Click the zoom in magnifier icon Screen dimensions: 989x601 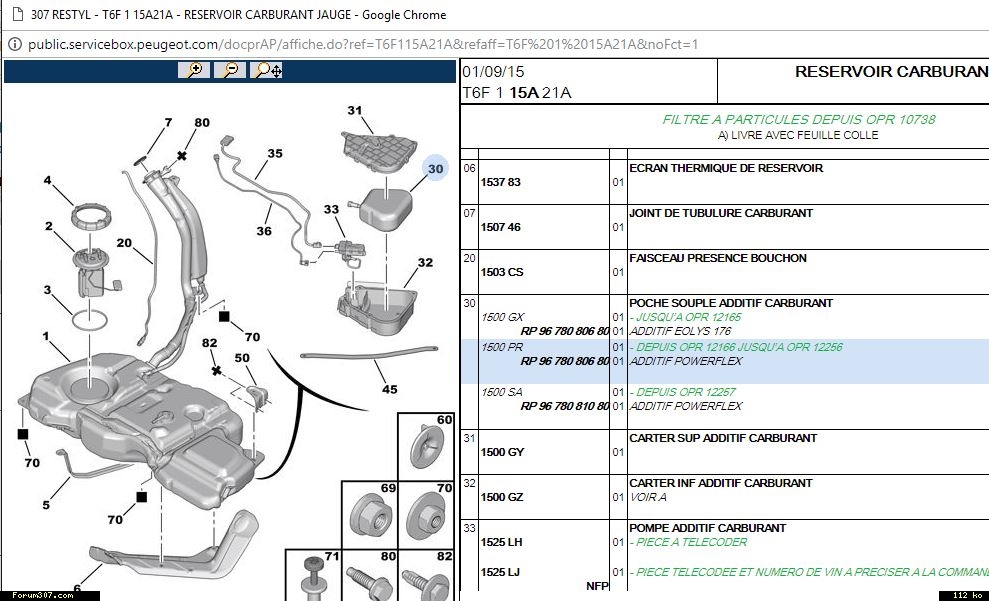point(194,70)
